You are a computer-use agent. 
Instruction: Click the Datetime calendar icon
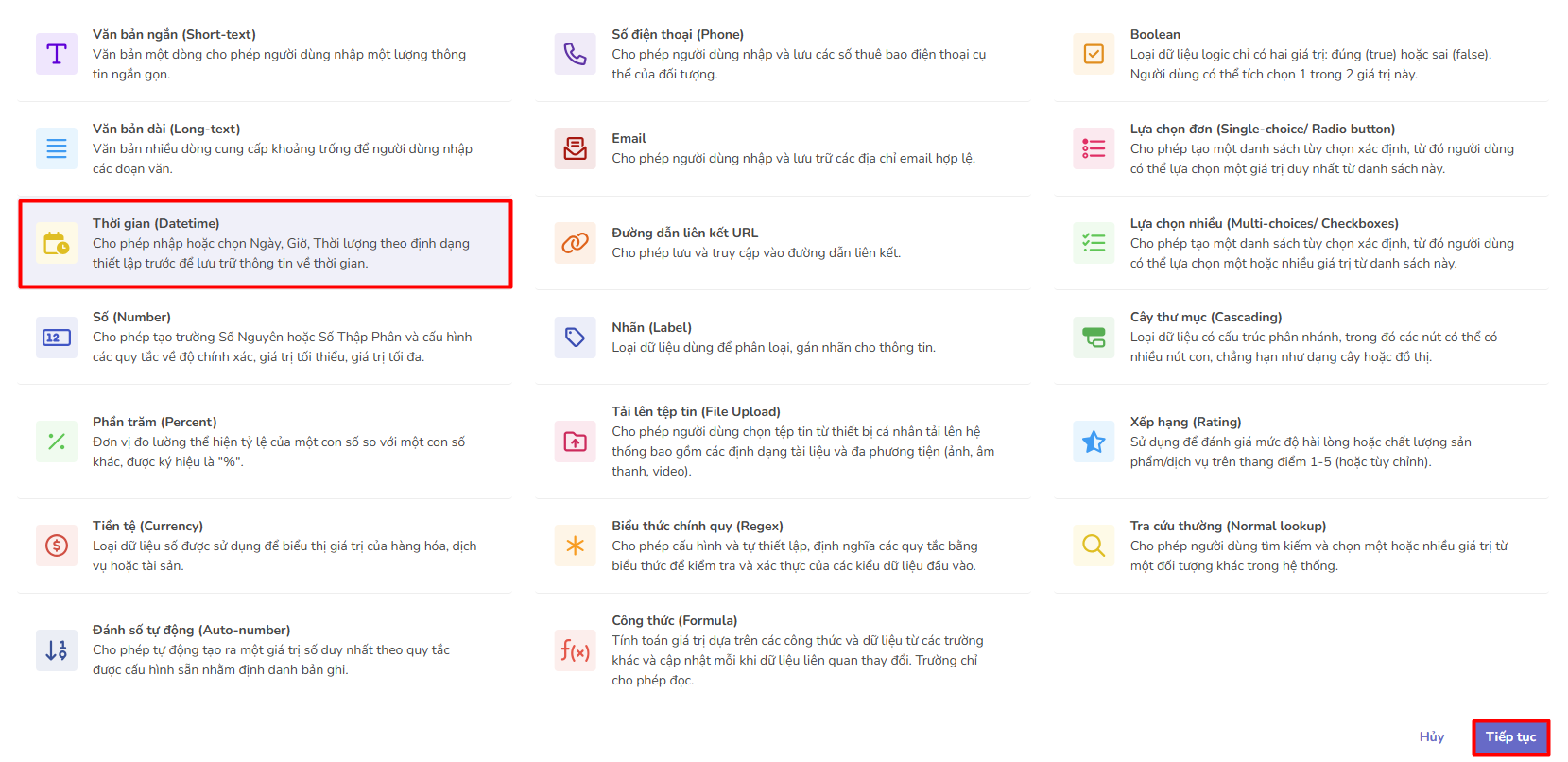[57, 243]
